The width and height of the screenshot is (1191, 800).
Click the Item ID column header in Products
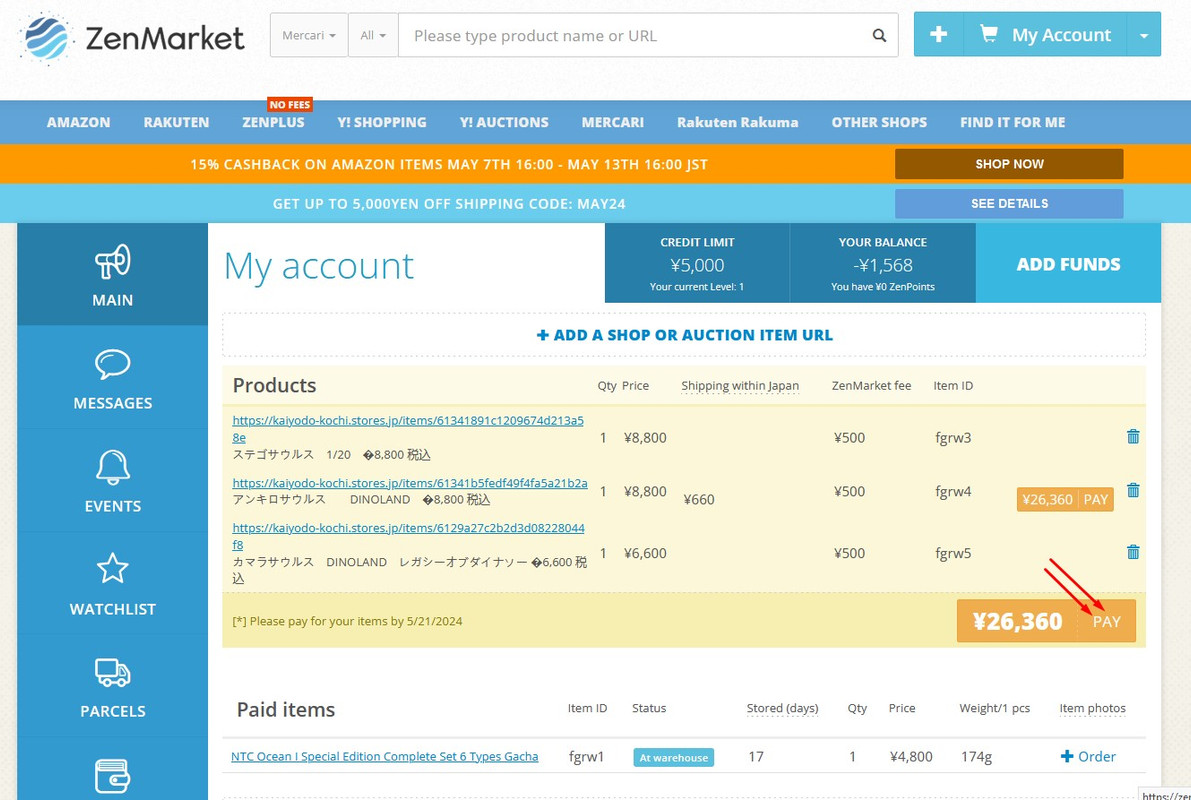(x=953, y=386)
